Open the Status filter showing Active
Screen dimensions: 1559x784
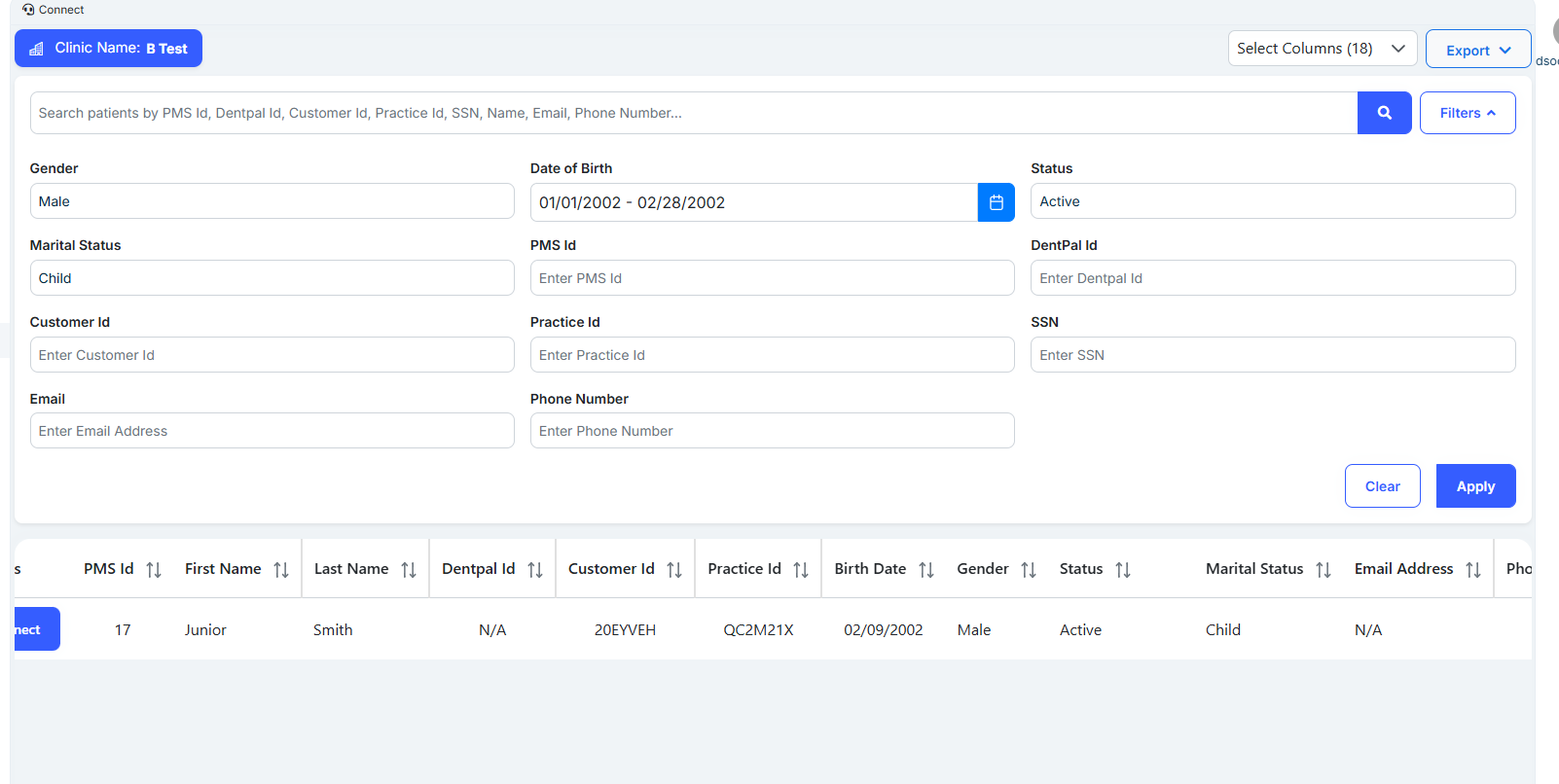pos(1272,201)
